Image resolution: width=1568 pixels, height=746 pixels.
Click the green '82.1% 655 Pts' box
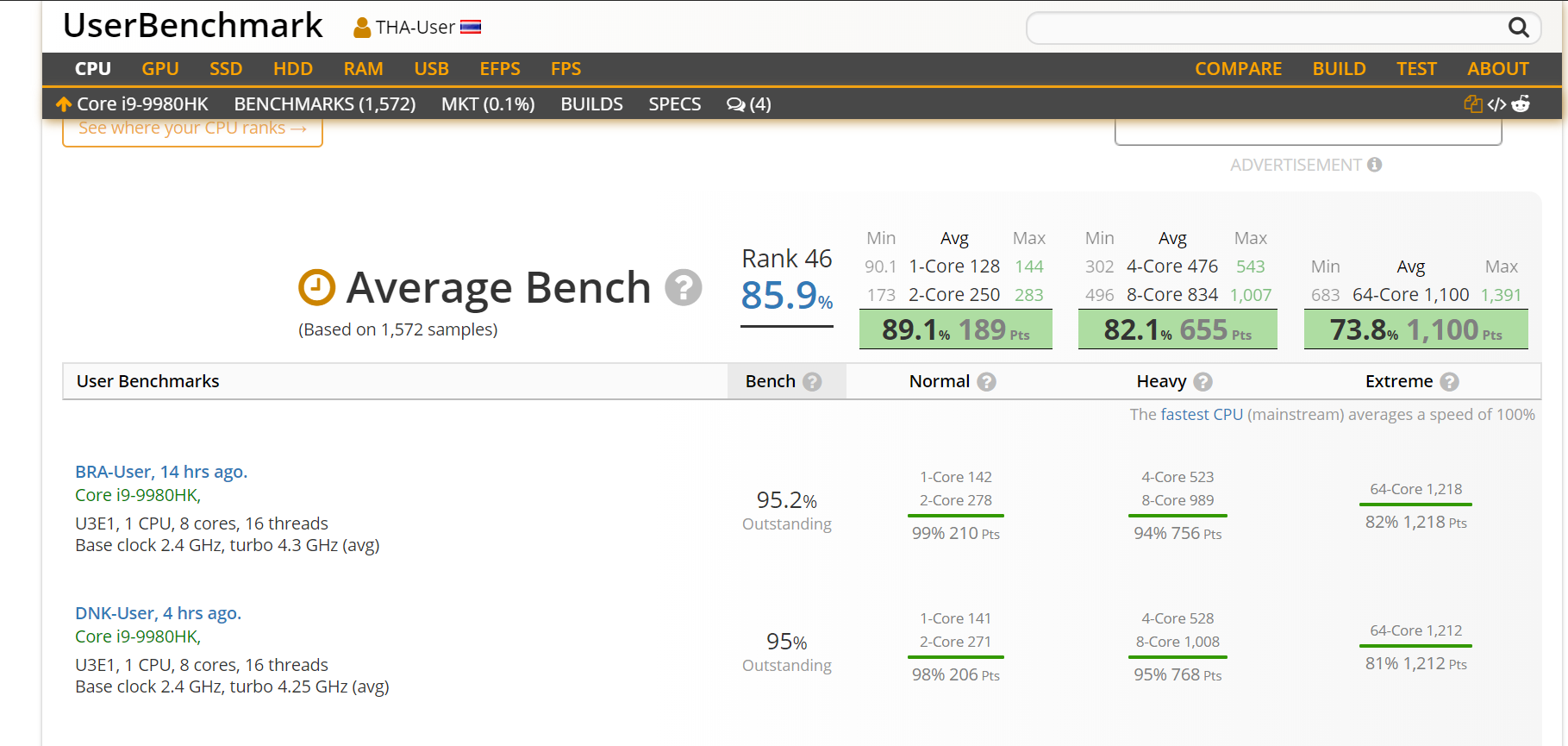tap(1178, 329)
